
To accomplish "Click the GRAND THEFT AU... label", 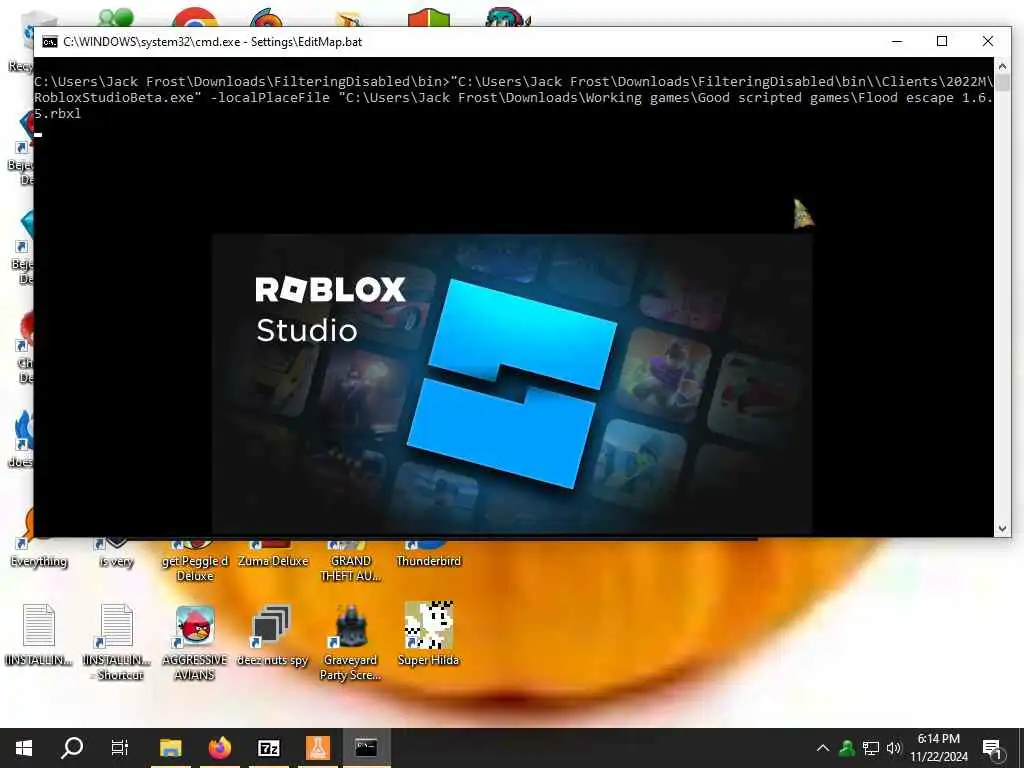I will [x=351, y=569].
